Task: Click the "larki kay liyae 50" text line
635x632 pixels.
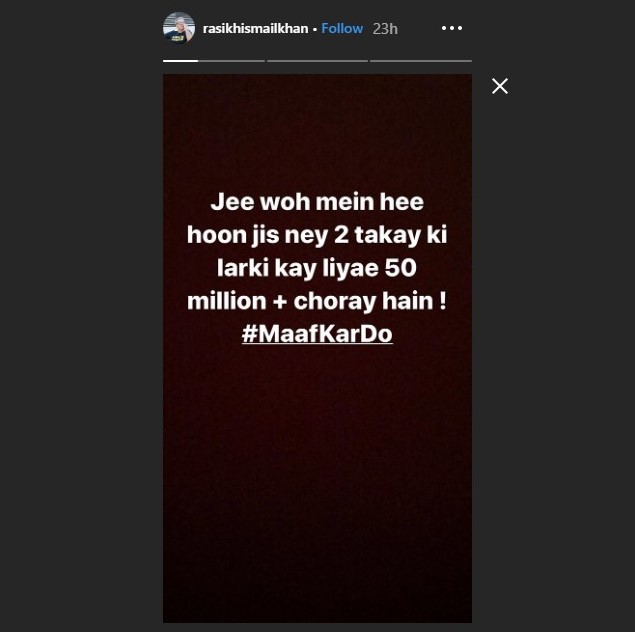Action: click(x=317, y=268)
